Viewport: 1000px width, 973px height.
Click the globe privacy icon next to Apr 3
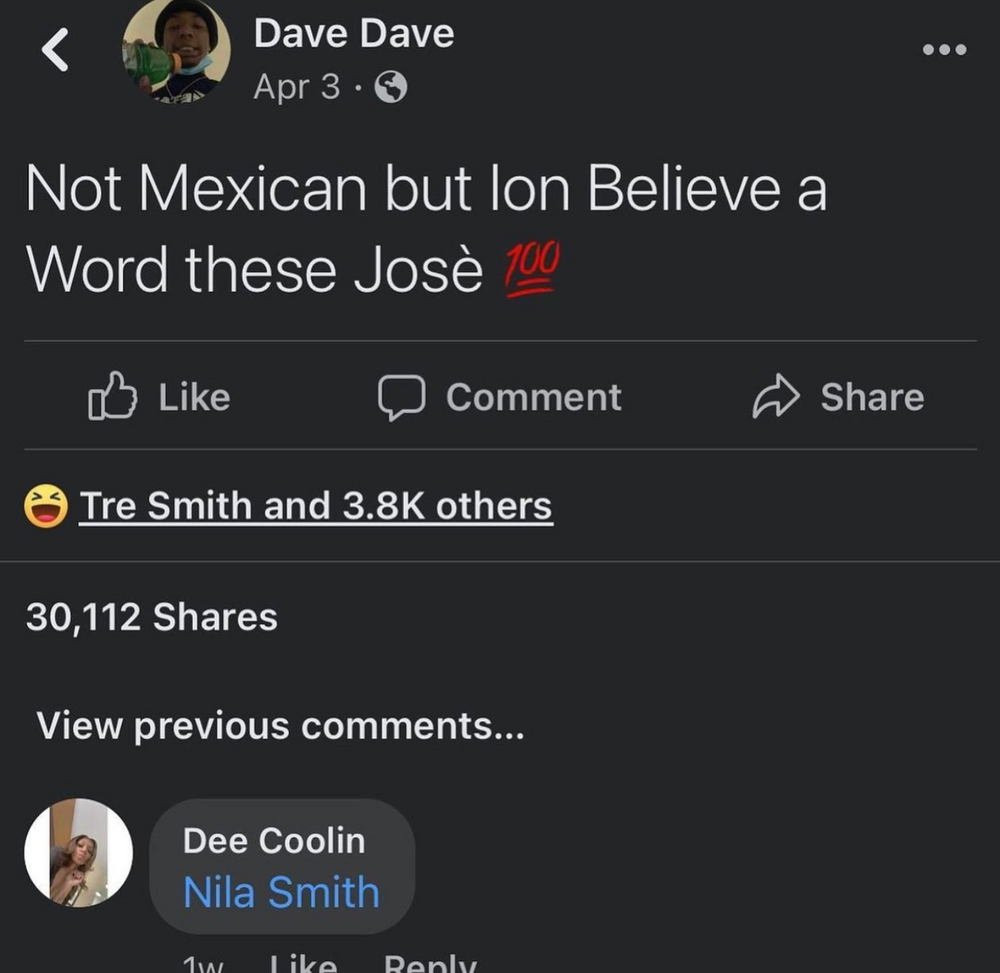click(391, 87)
